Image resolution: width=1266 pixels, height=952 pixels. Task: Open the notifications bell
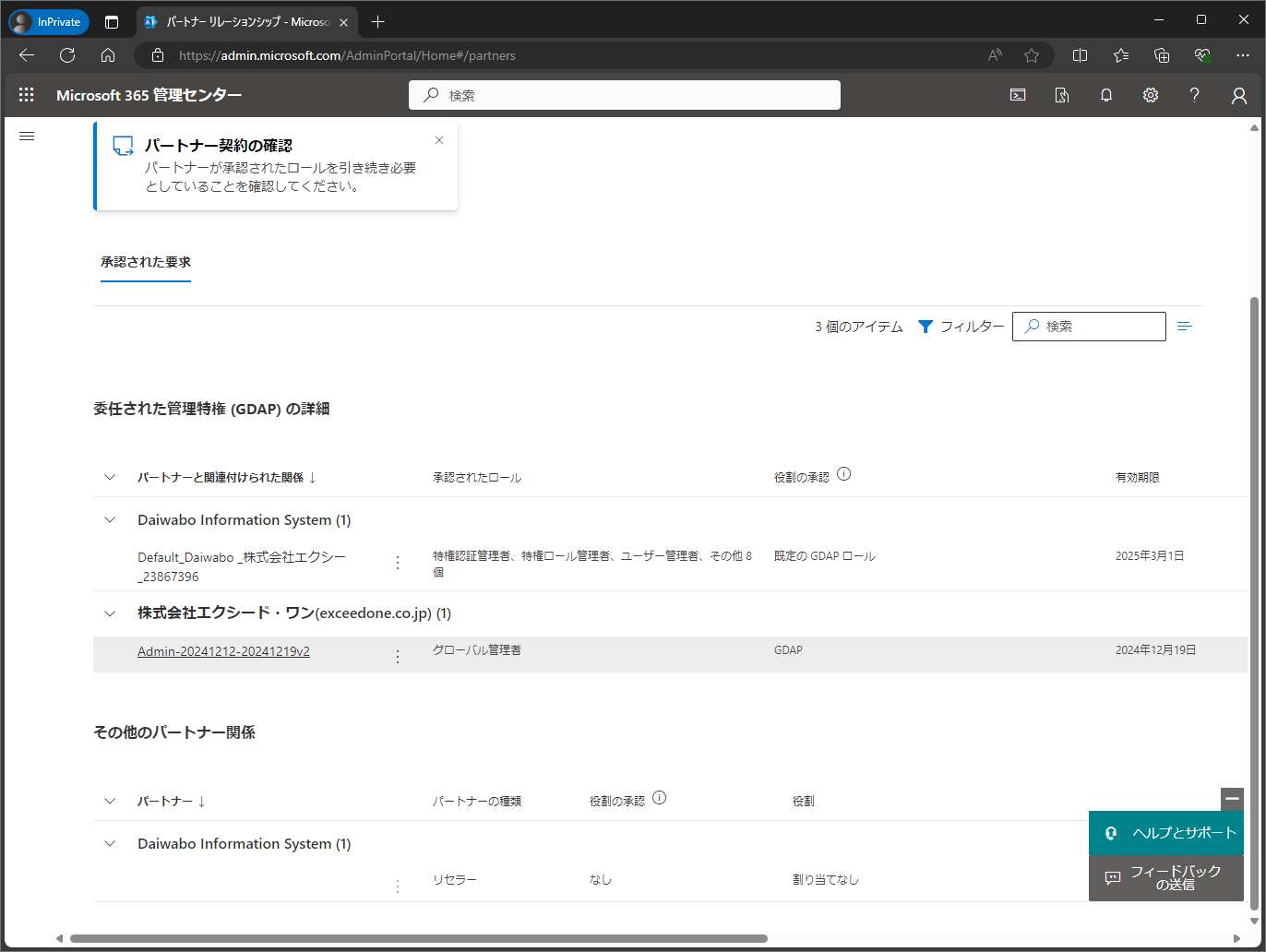pyautogui.click(x=1105, y=95)
